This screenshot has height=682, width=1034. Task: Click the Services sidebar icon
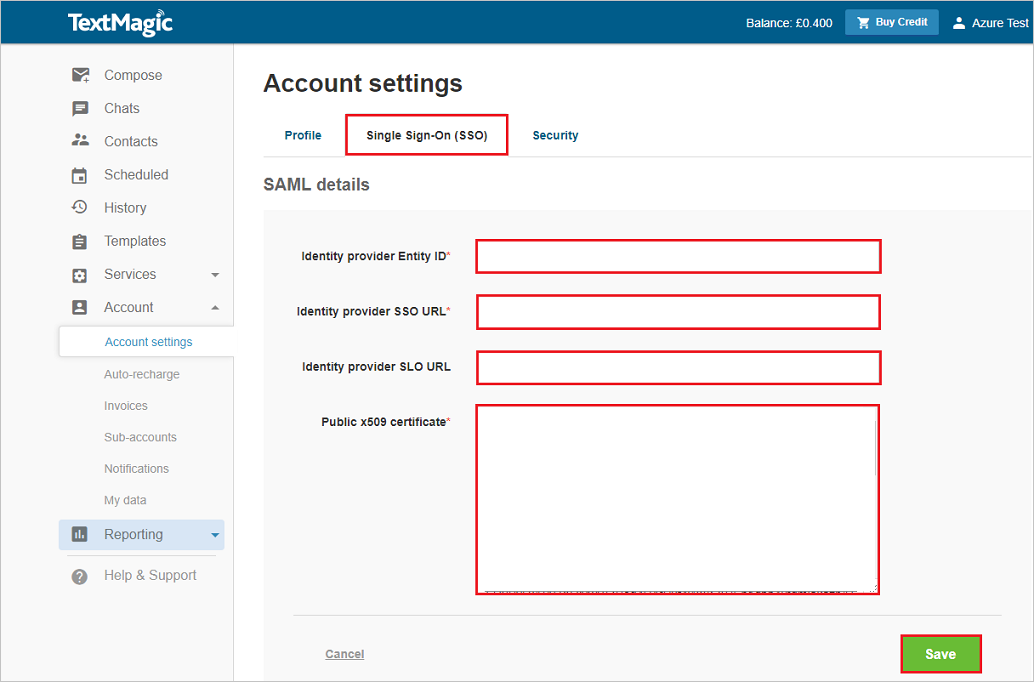[80, 274]
